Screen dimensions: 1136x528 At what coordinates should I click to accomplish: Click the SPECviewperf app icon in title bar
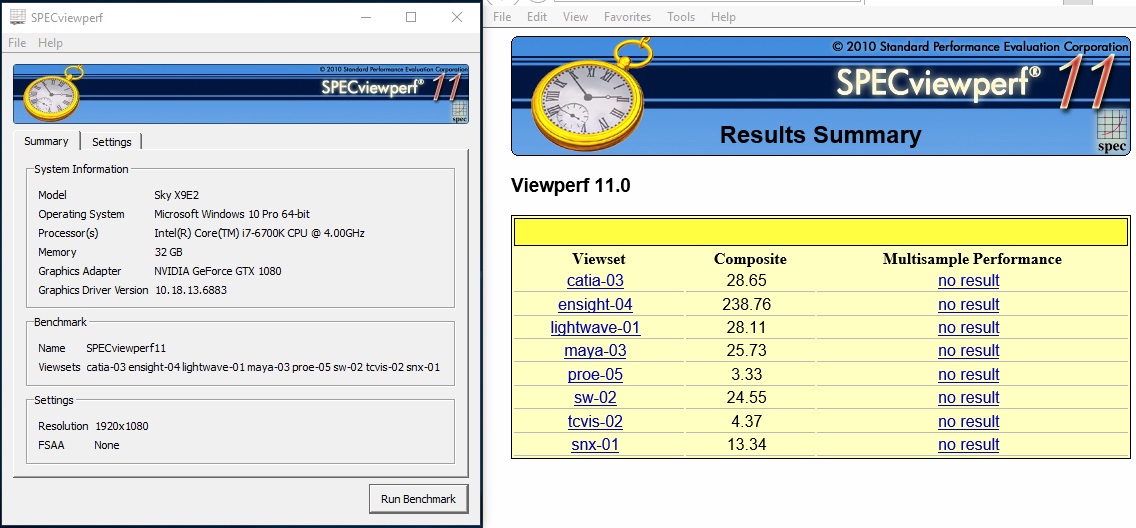point(17,17)
